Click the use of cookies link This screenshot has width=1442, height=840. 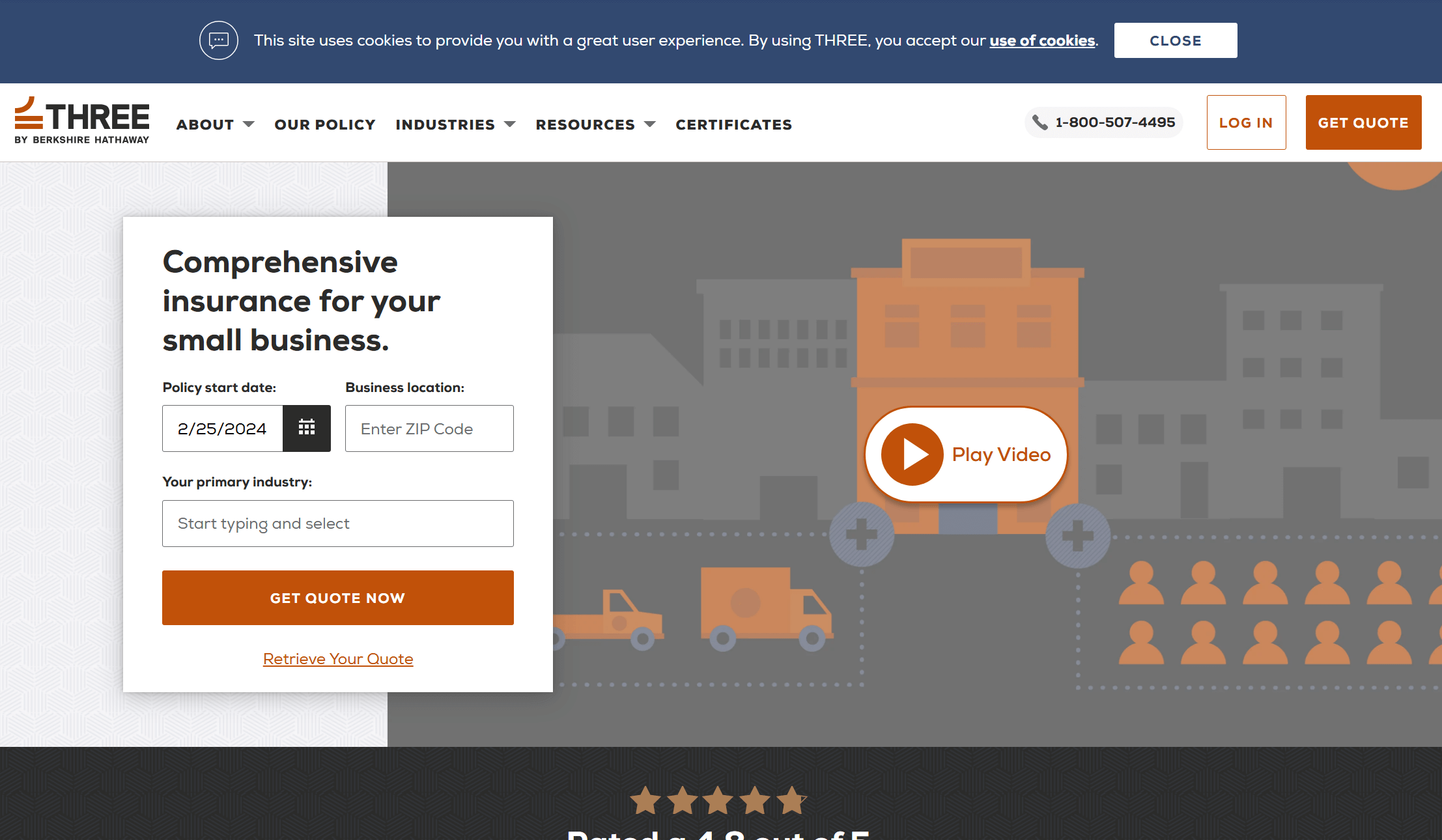(x=1041, y=40)
